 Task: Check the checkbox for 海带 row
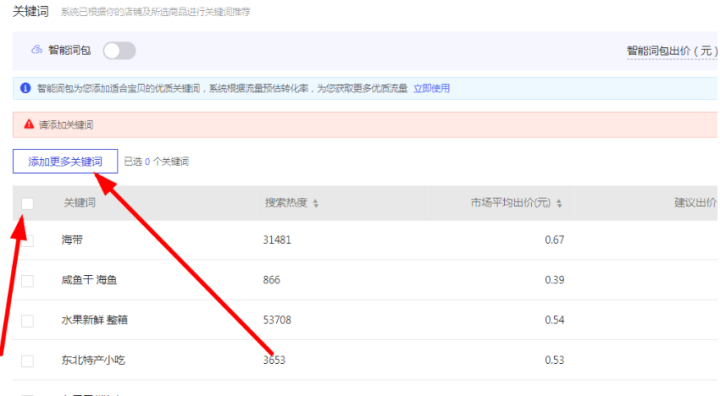(28, 240)
